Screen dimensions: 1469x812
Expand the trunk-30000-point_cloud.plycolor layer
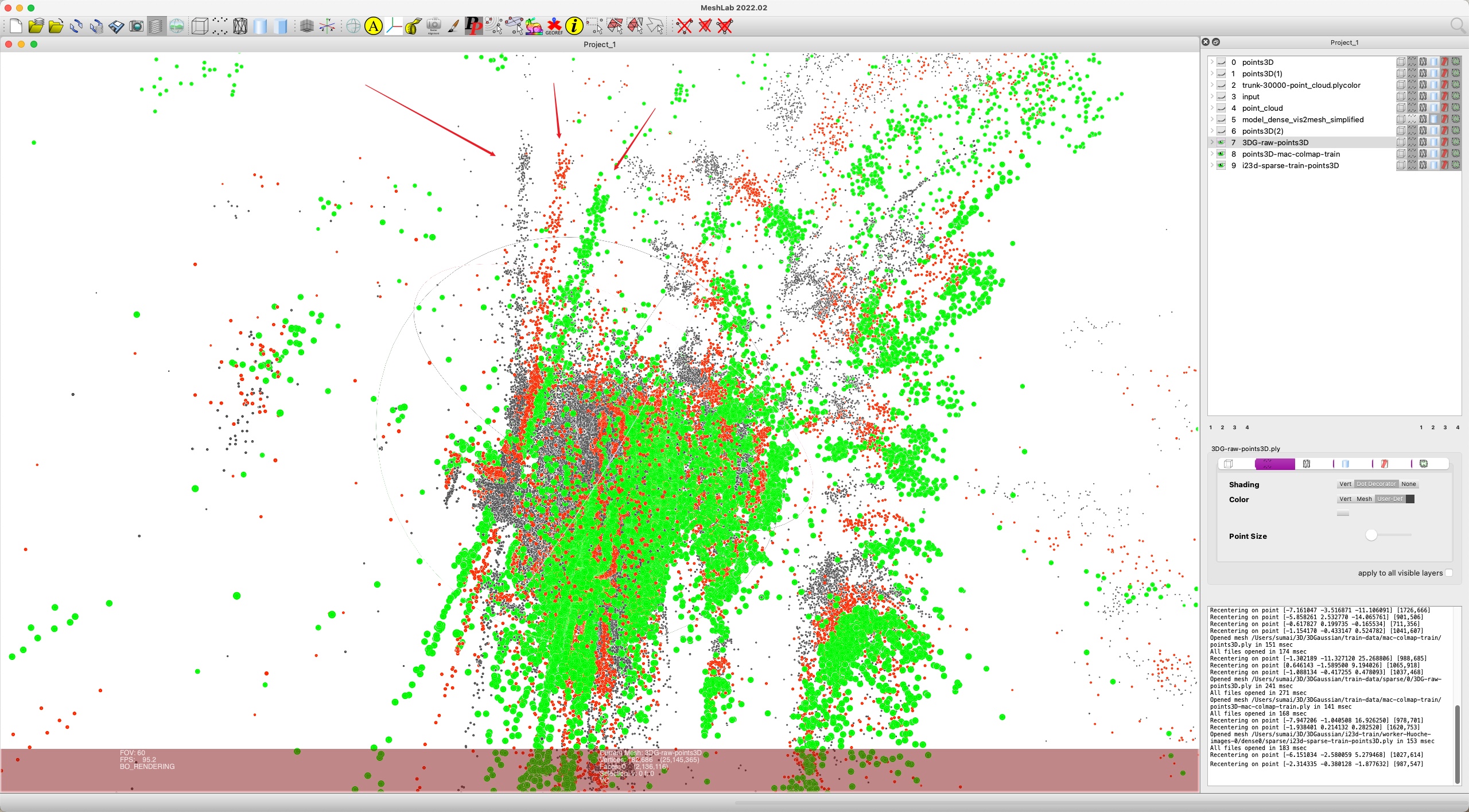coord(1212,85)
